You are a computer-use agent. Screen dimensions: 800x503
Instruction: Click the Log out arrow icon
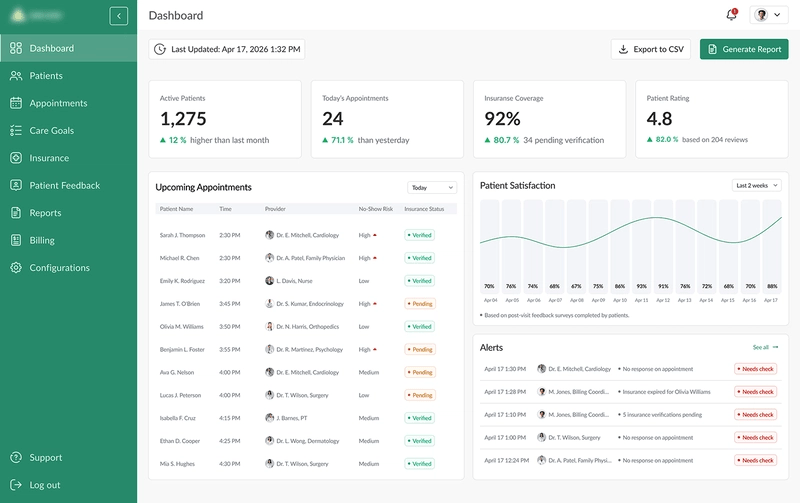tap(16, 485)
